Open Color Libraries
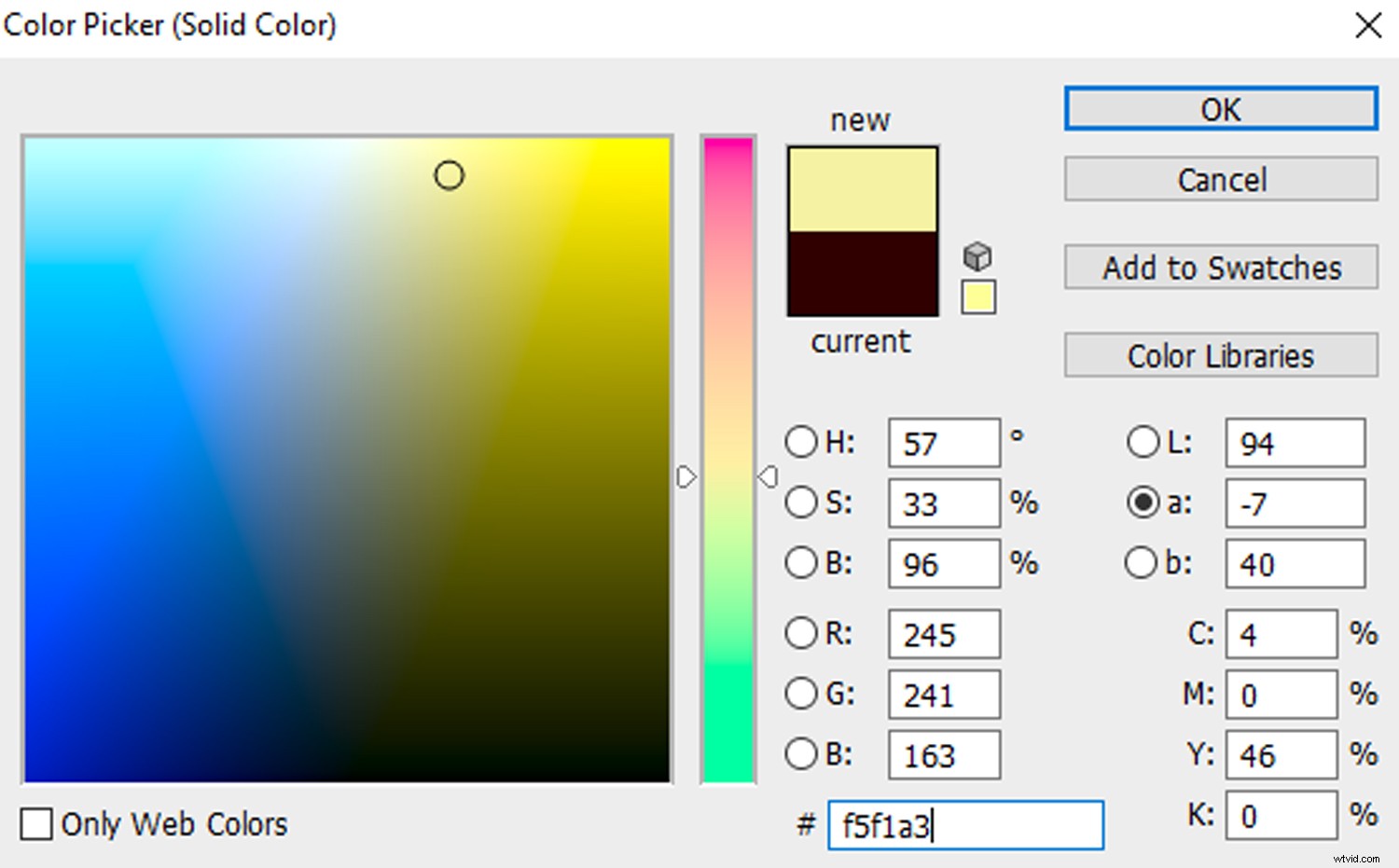The width and height of the screenshot is (1399, 868). click(1220, 355)
